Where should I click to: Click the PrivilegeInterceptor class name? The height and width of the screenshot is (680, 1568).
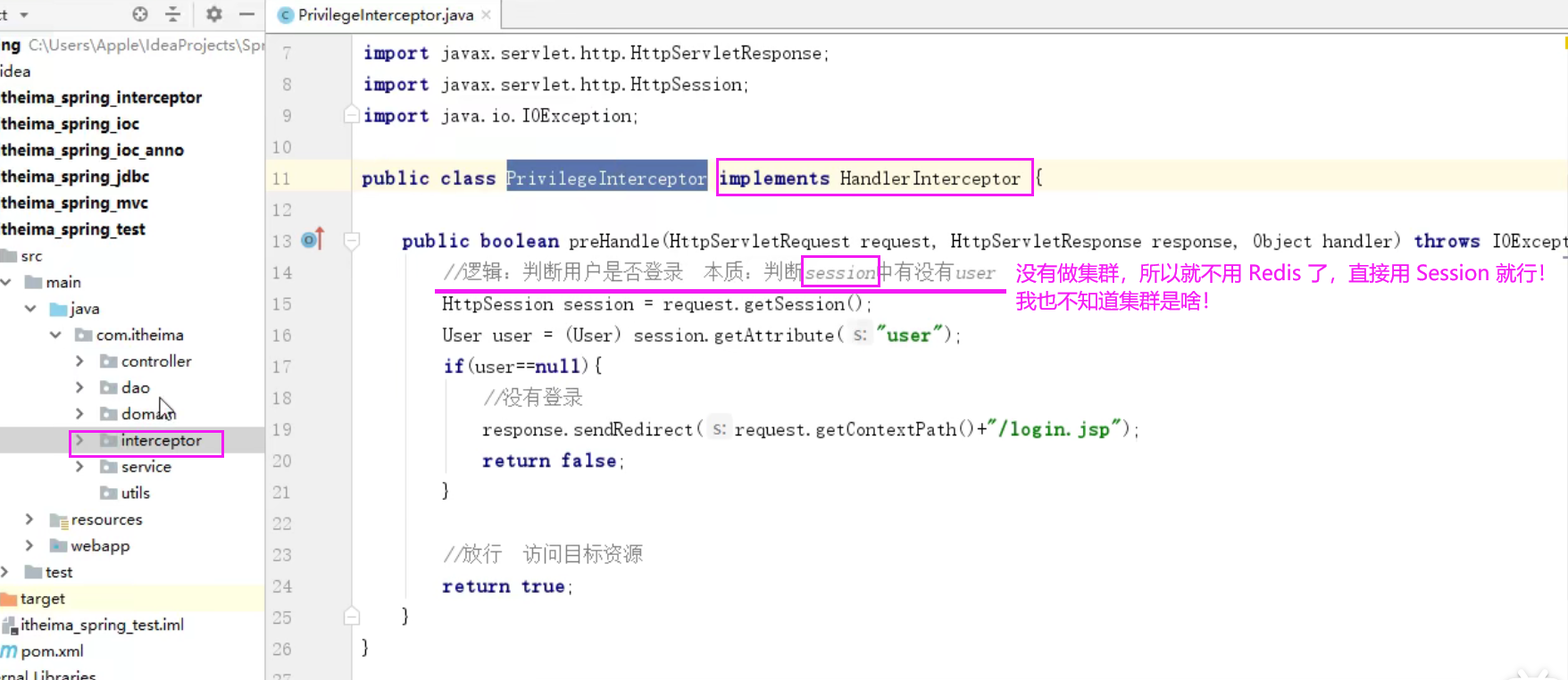coord(606,178)
